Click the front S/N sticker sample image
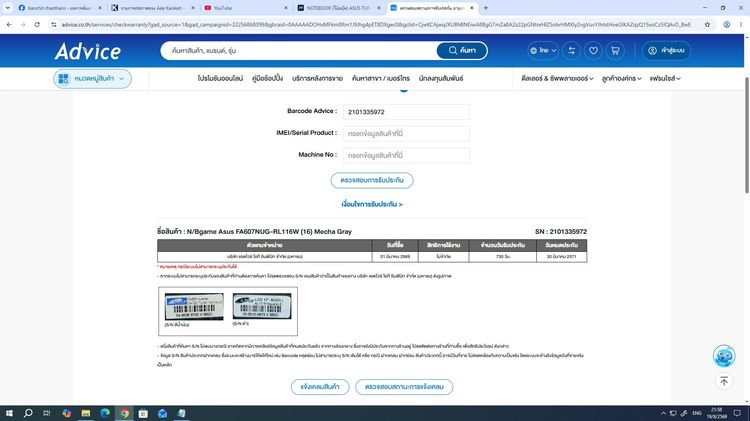Image resolution: width=750 pixels, height=421 pixels. 194,307
